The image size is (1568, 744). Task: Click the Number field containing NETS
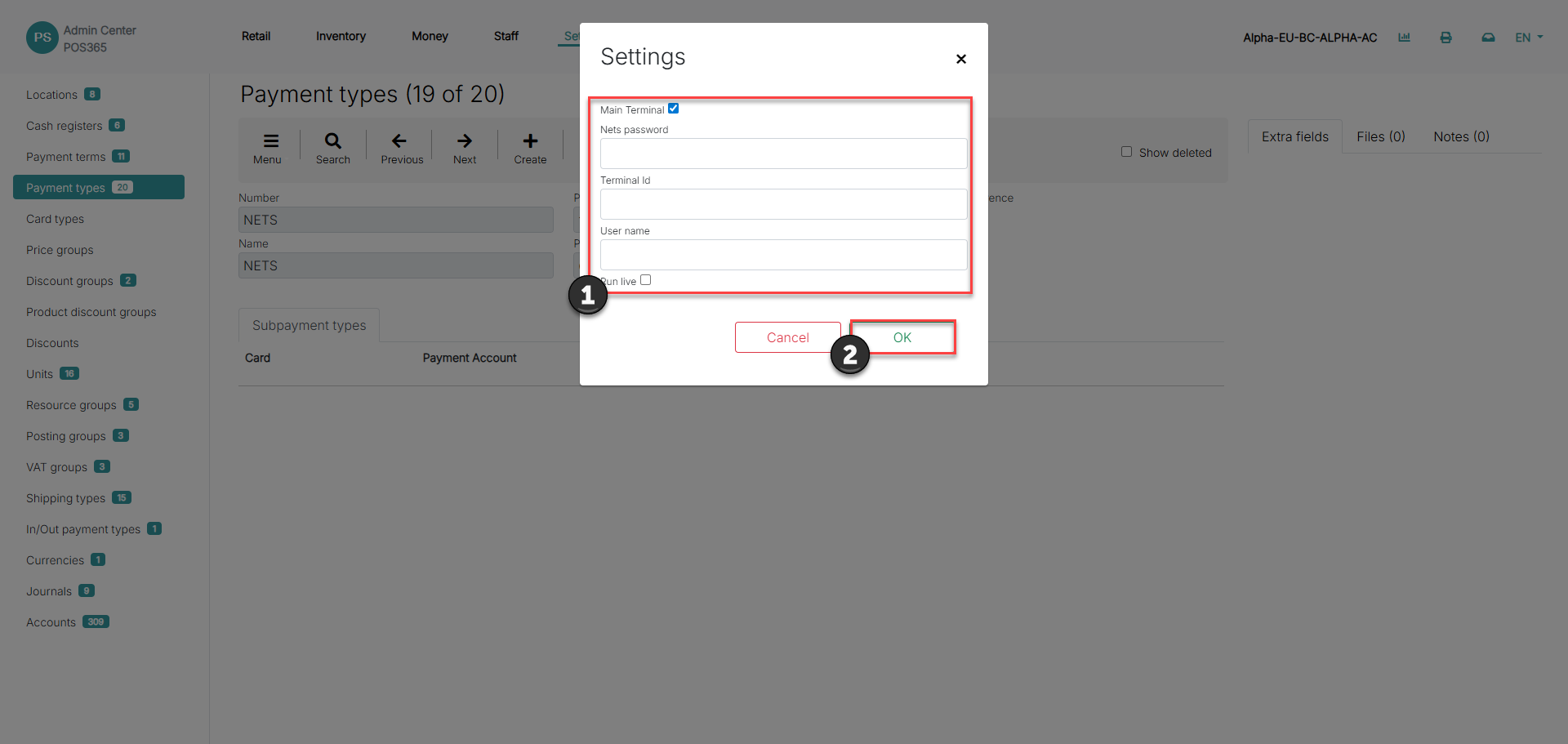click(396, 220)
